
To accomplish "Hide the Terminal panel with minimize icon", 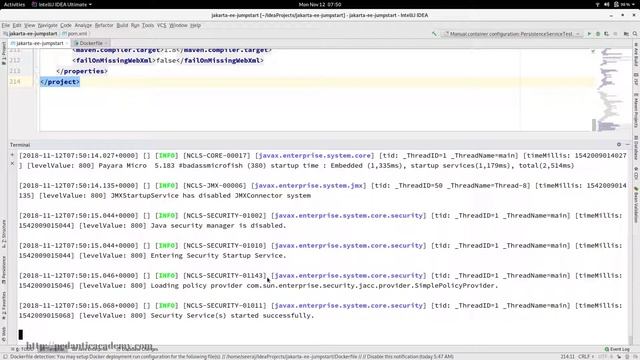I will [628, 144].
